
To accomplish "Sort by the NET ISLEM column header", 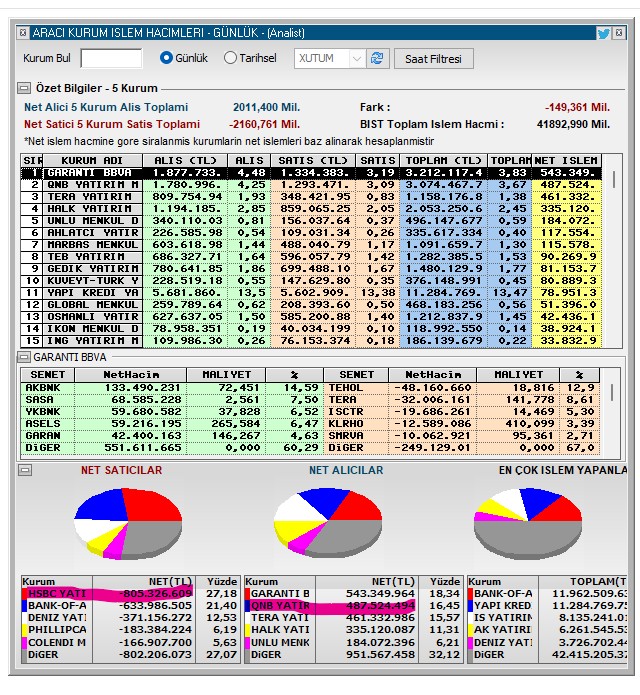I will [566, 160].
